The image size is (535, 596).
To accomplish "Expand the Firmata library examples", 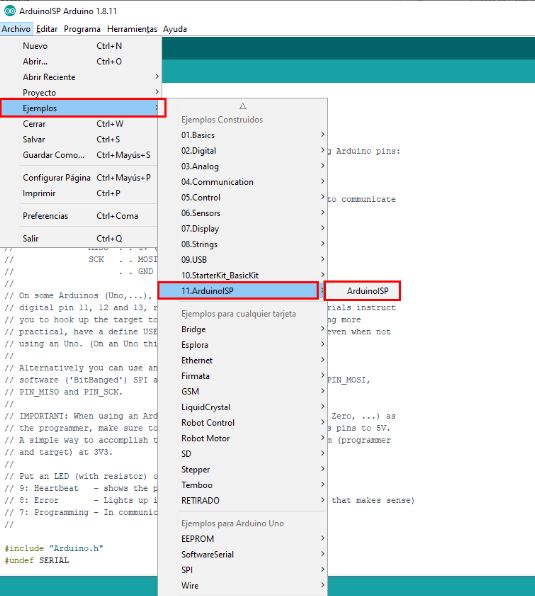I will [242, 376].
